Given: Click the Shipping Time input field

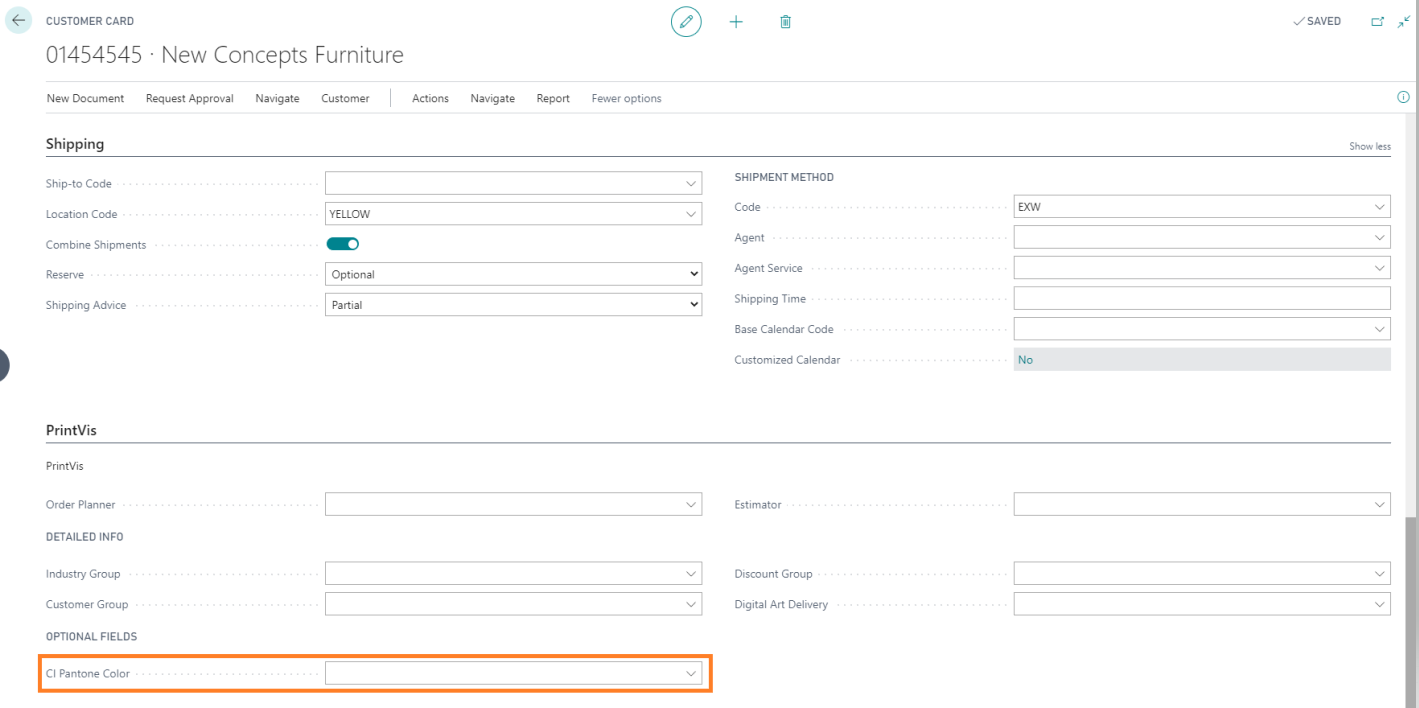Looking at the screenshot, I should tap(1201, 299).
